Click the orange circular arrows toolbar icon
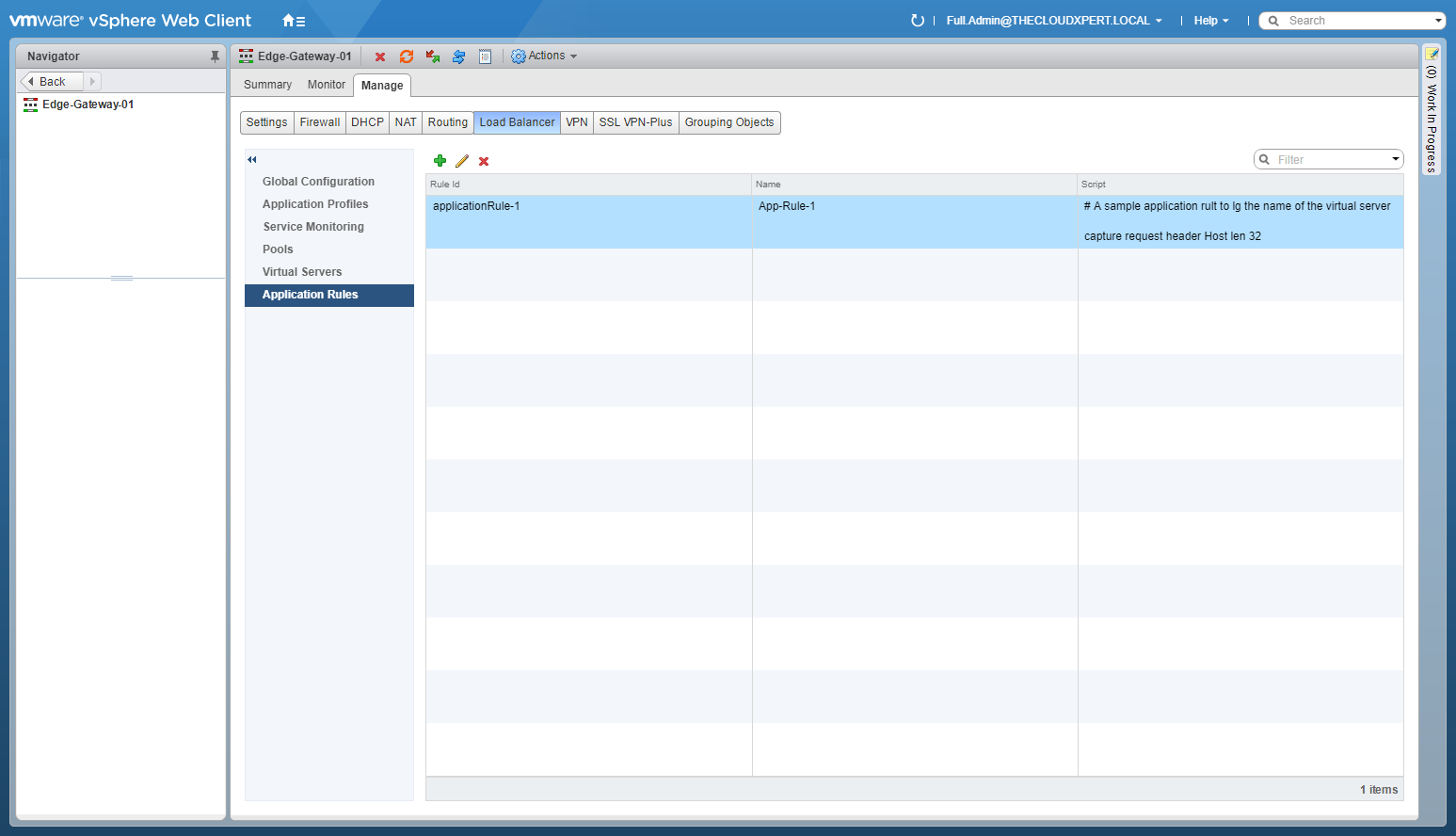The height and width of the screenshot is (836, 1456). [407, 56]
